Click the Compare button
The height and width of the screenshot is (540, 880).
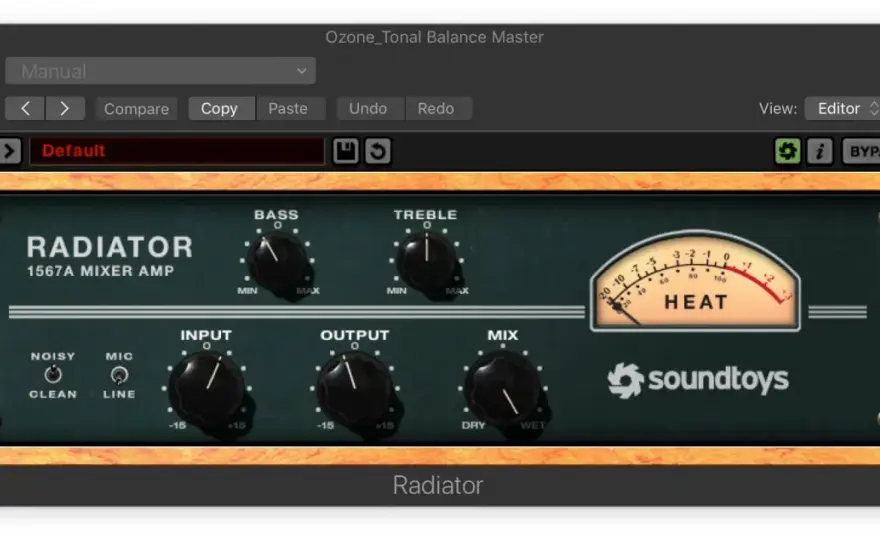136,108
